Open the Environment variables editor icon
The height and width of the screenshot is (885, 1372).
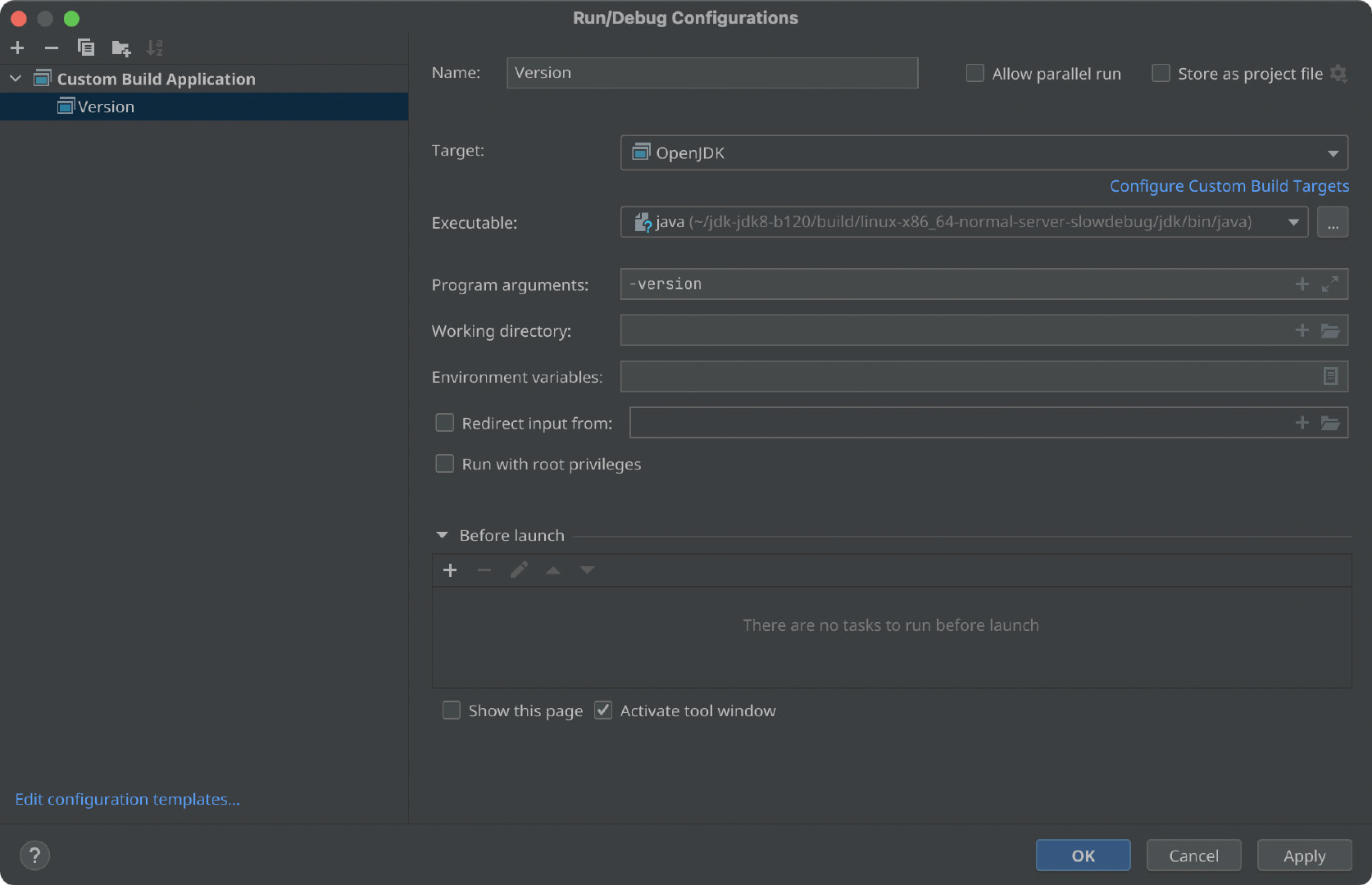click(1329, 376)
